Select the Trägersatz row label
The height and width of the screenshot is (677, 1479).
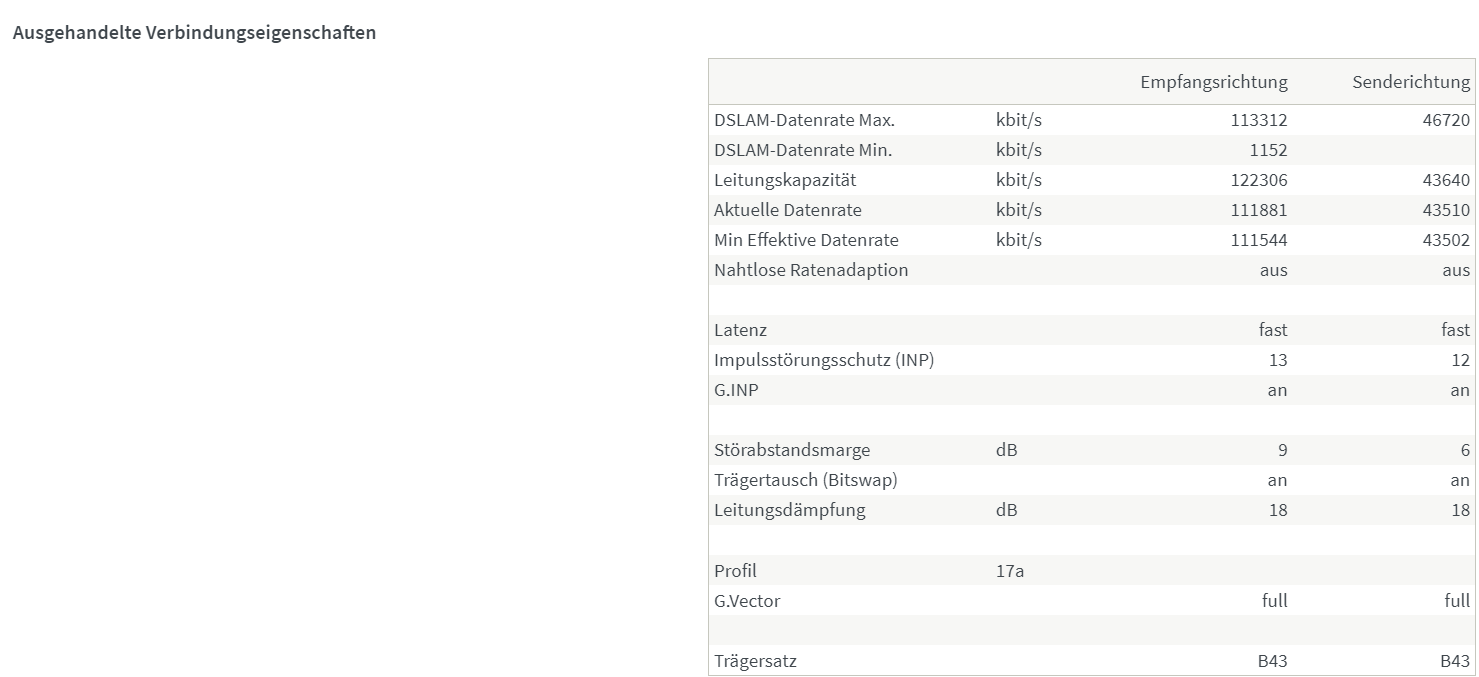tap(755, 661)
